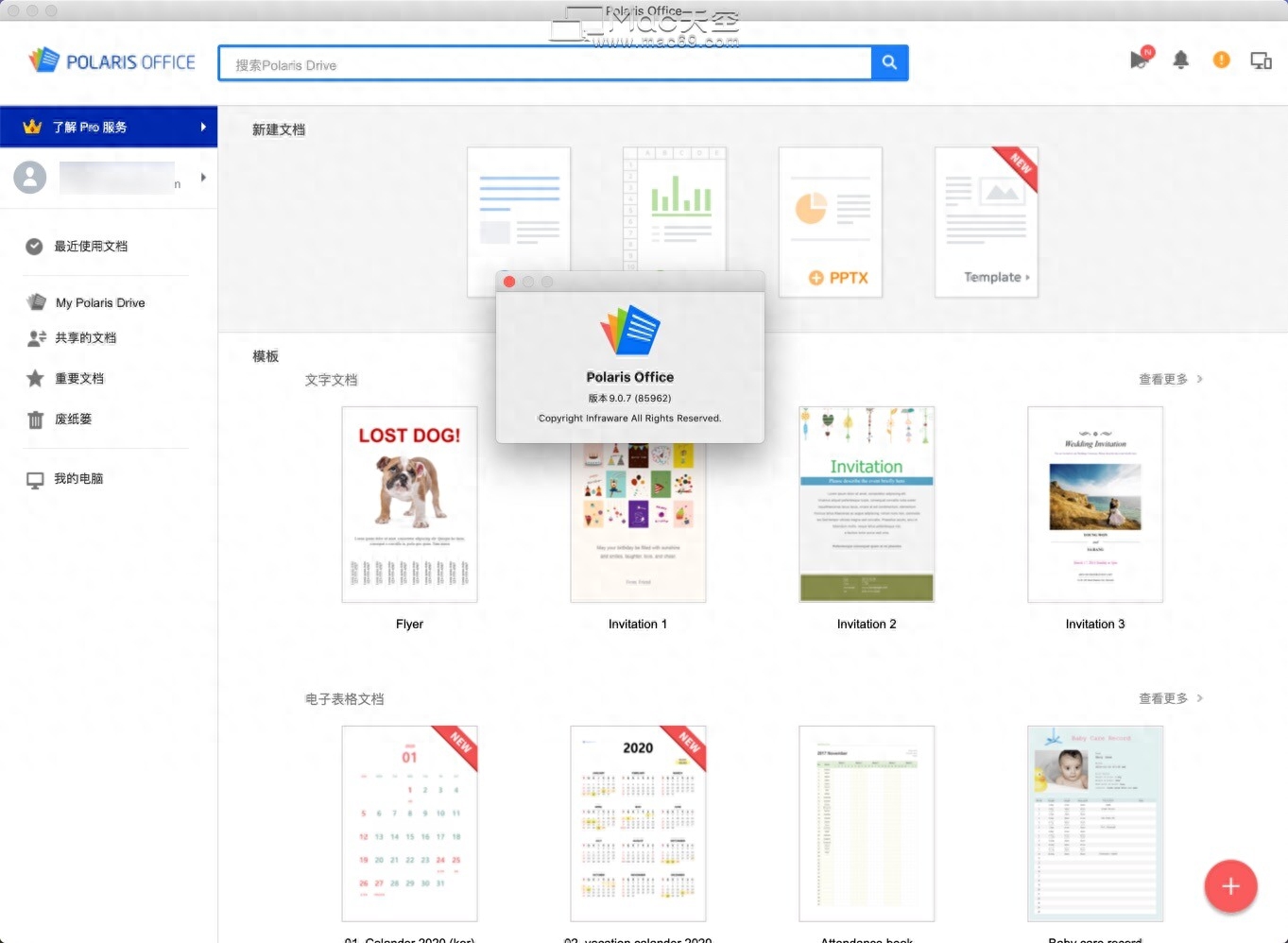Open connected devices icon at top right
This screenshot has width=1288, height=943.
tap(1262, 60)
